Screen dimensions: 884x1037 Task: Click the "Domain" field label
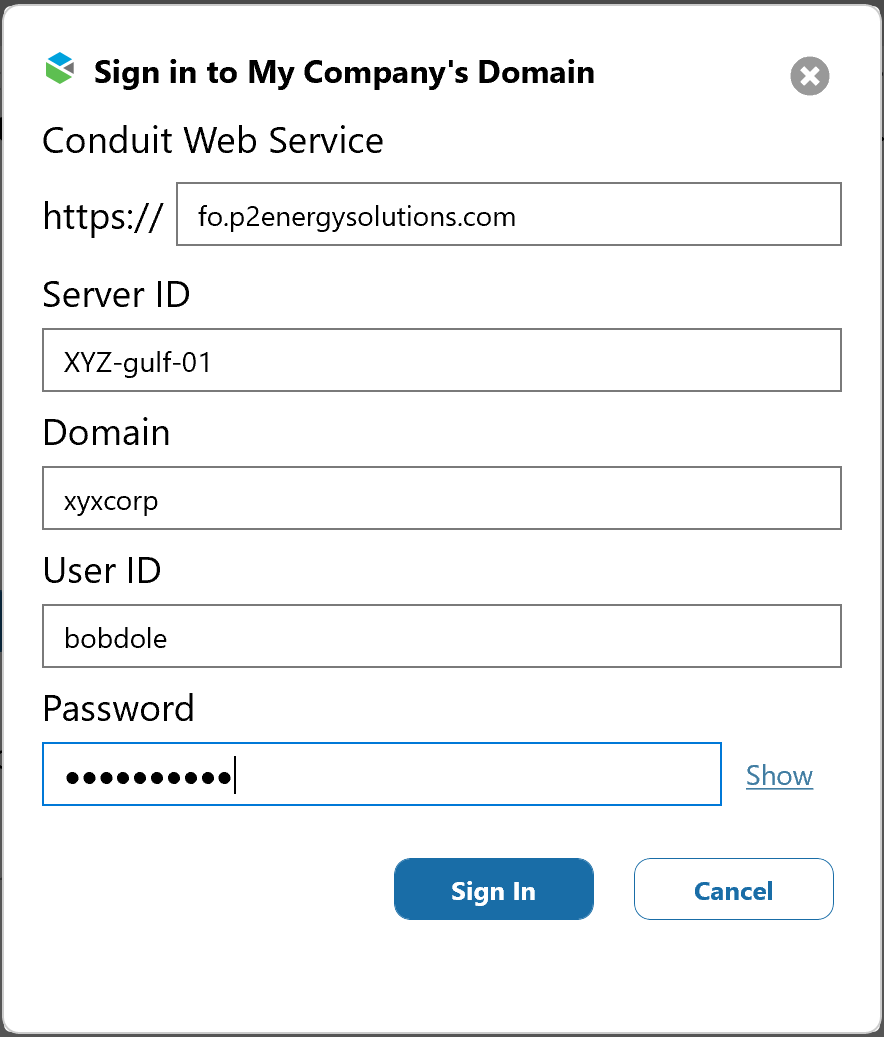coord(106,433)
